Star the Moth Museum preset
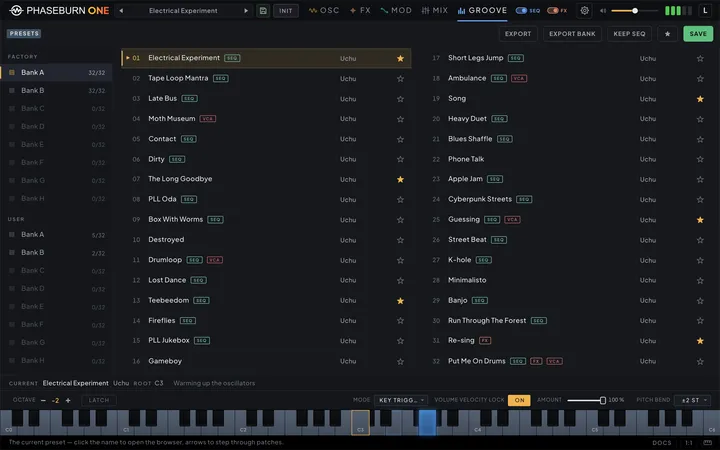720x450 pixels. point(400,119)
